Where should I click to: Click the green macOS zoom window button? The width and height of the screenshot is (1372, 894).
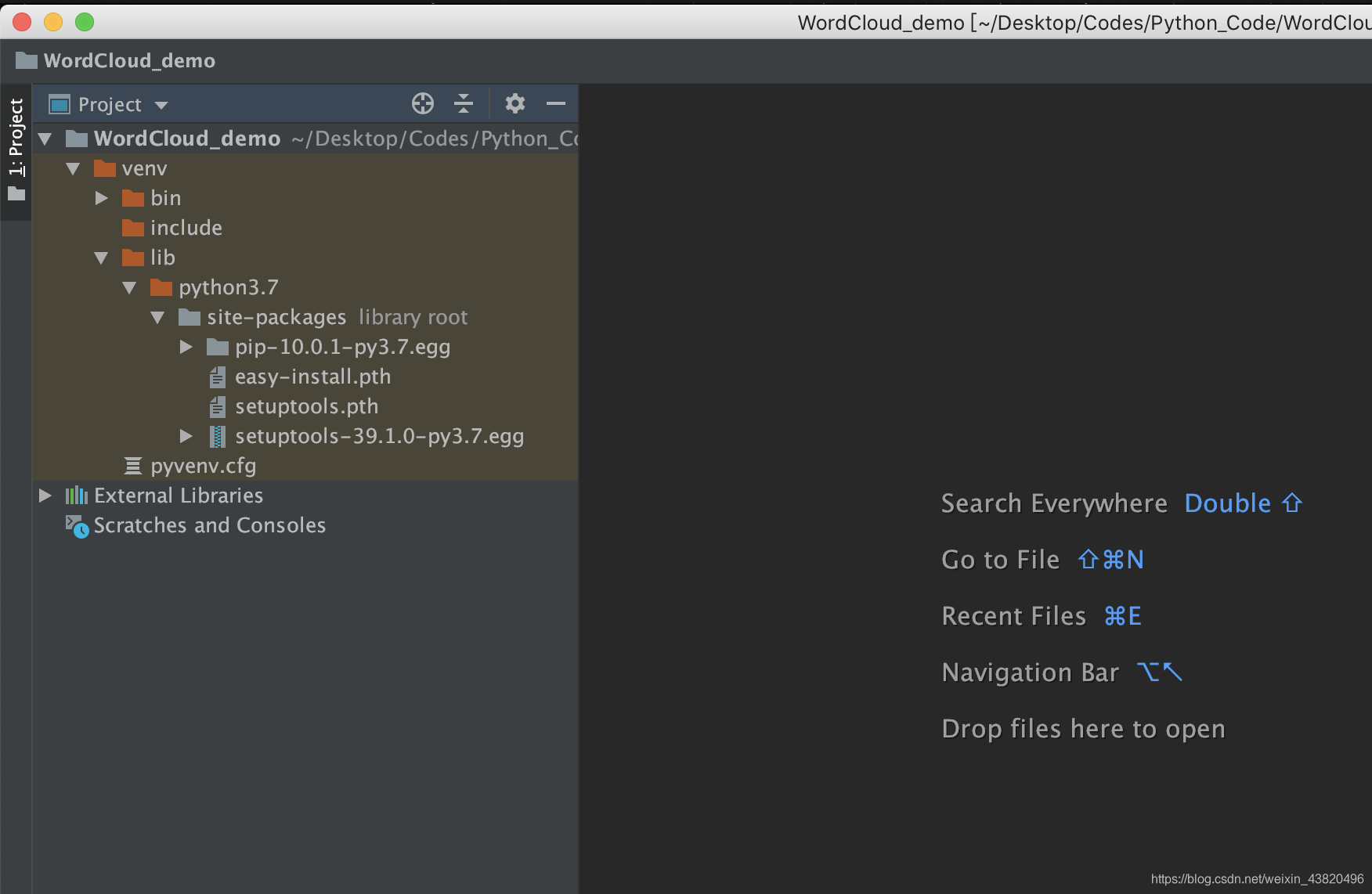click(85, 22)
